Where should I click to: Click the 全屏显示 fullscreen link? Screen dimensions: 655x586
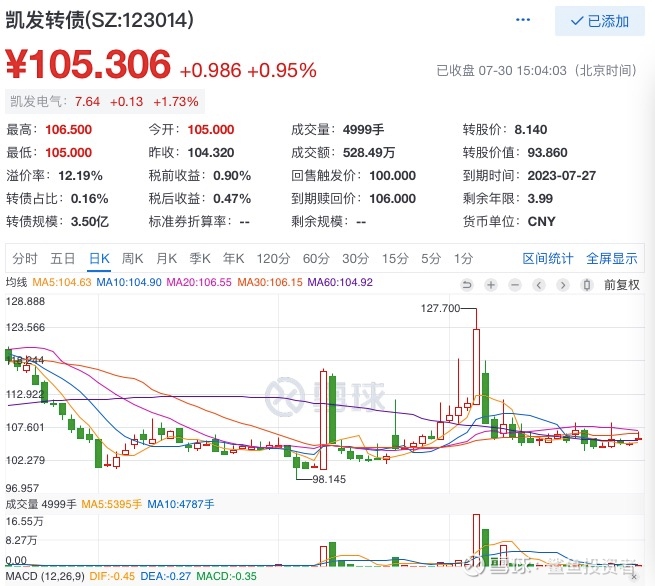pos(612,259)
